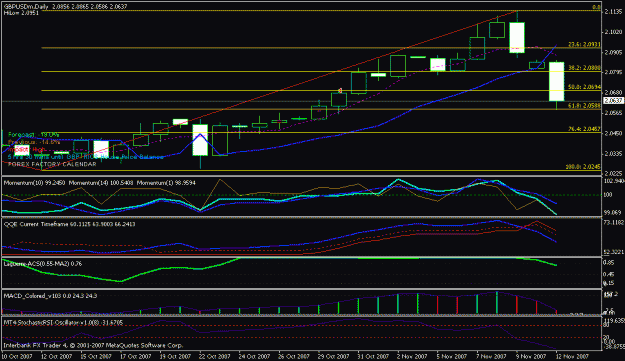Click the MACD_Colored_v103 indicator label
This screenshot has width=625, height=361.
click(50, 296)
